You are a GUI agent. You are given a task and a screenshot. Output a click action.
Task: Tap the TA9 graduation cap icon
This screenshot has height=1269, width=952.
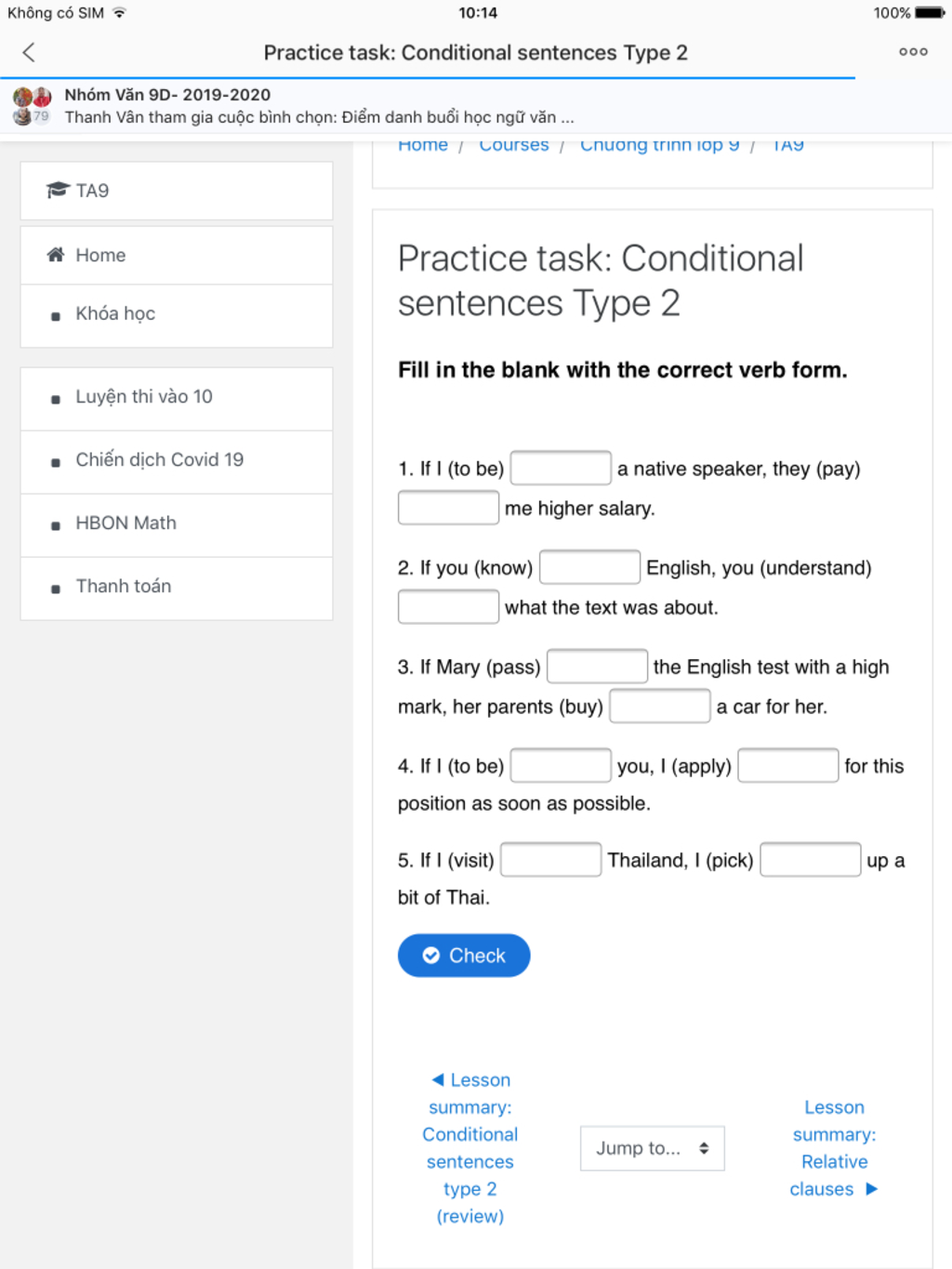point(59,191)
